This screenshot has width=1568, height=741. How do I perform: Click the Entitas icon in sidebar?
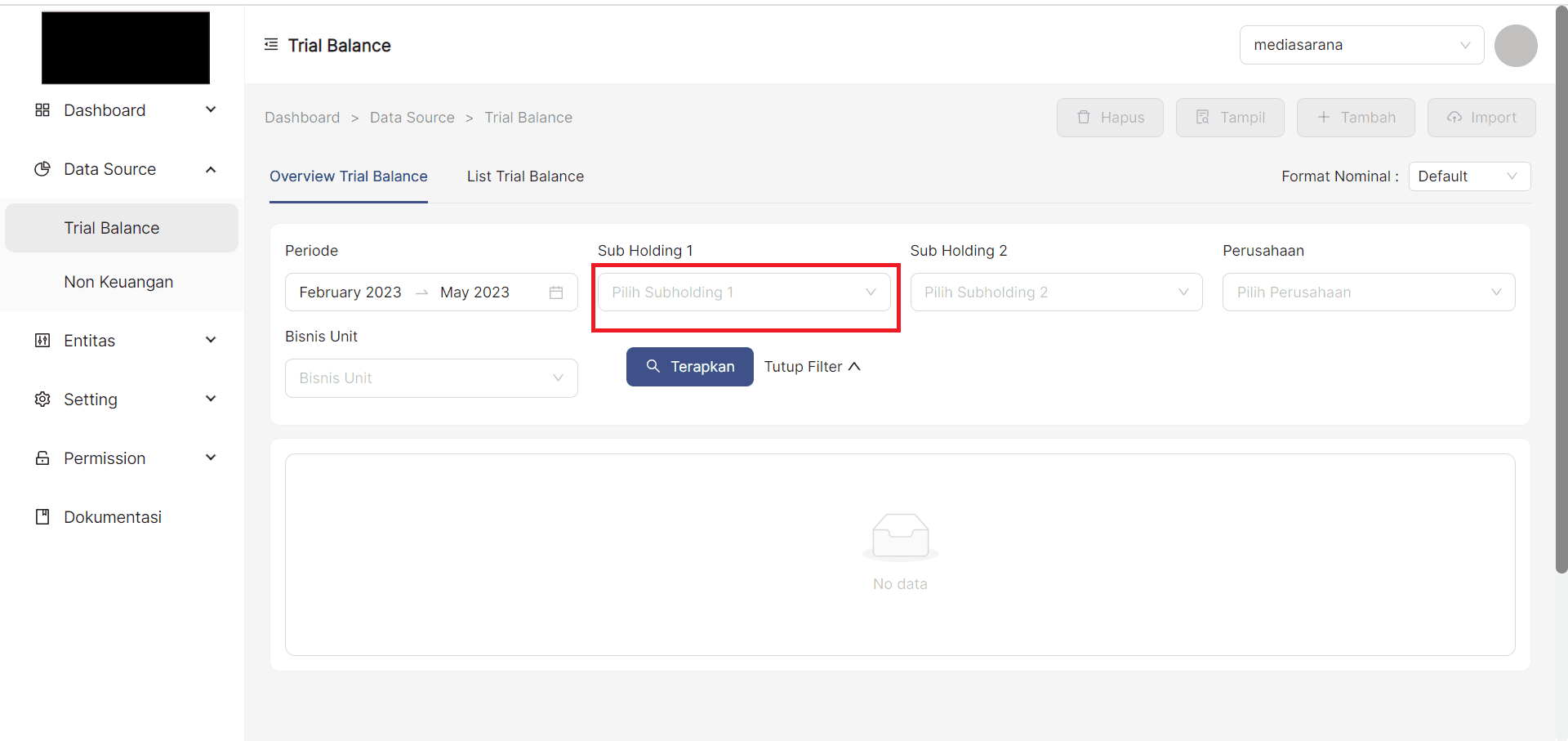[x=42, y=341]
